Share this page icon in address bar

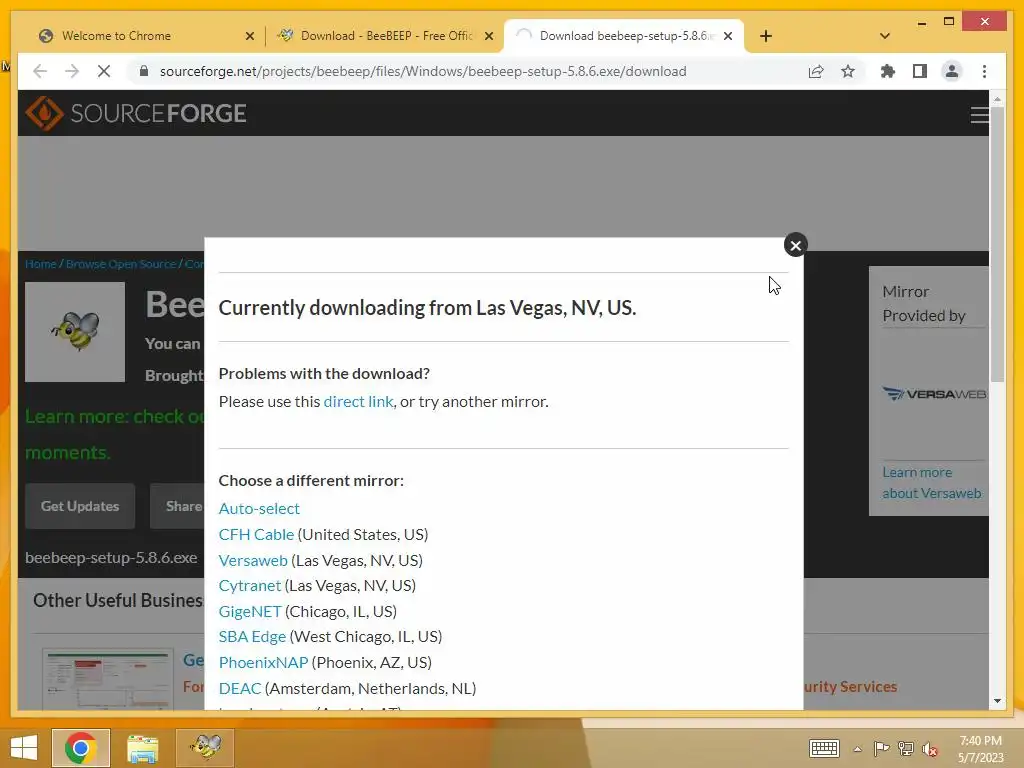tap(816, 71)
